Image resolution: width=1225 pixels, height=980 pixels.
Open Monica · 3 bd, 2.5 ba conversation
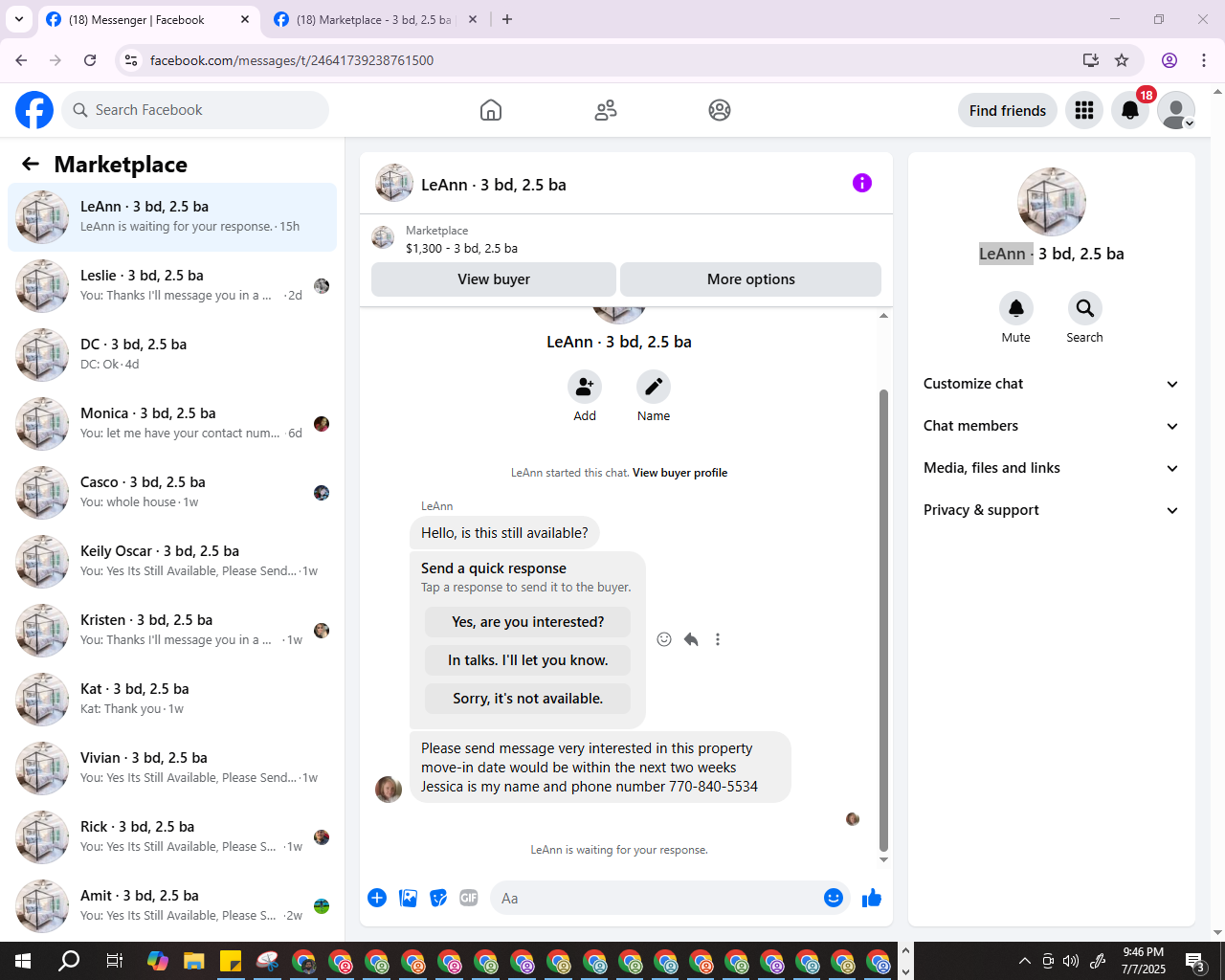pyautogui.click(x=172, y=424)
